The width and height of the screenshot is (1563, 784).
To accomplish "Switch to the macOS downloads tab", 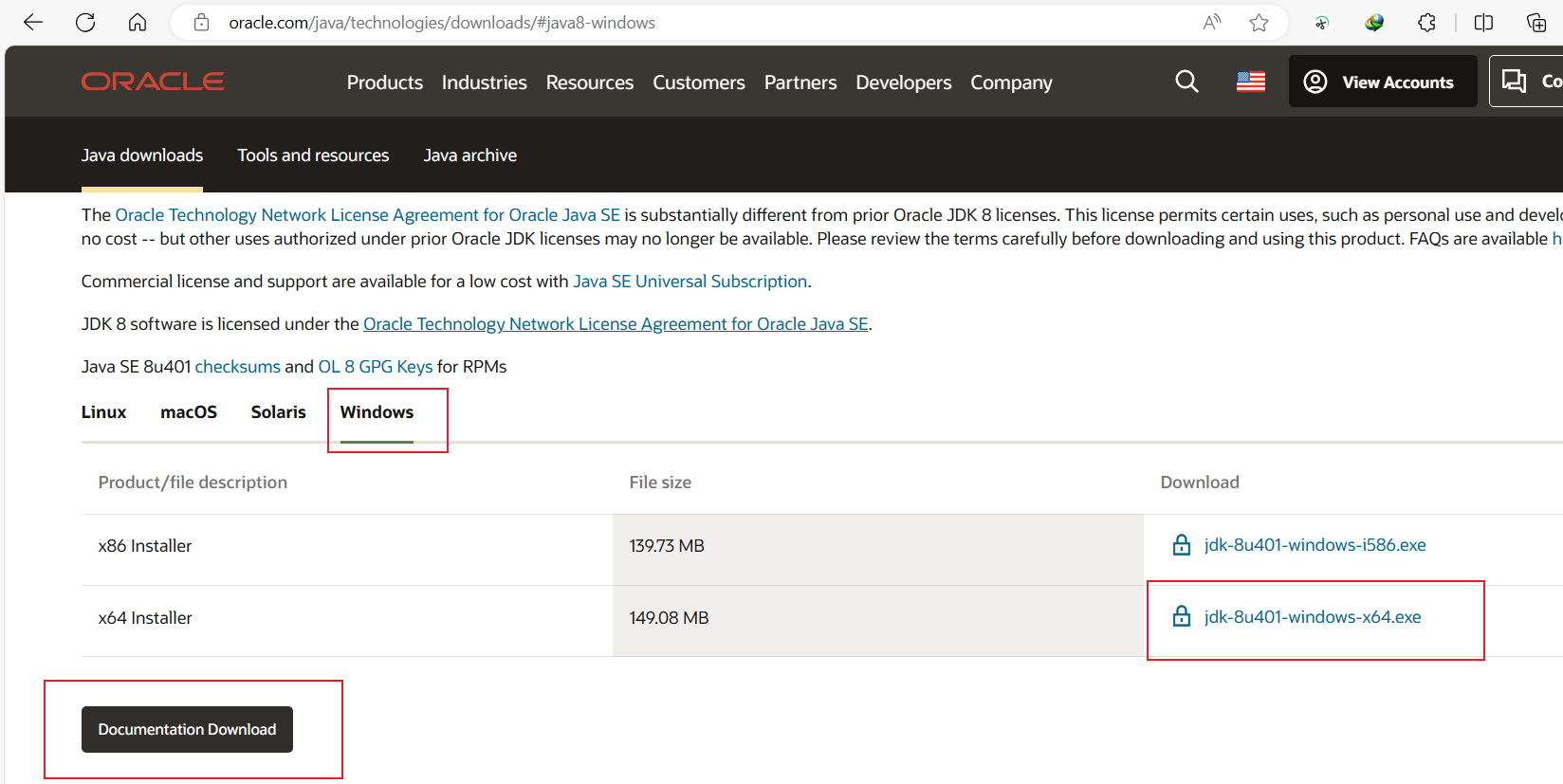I will click(189, 412).
